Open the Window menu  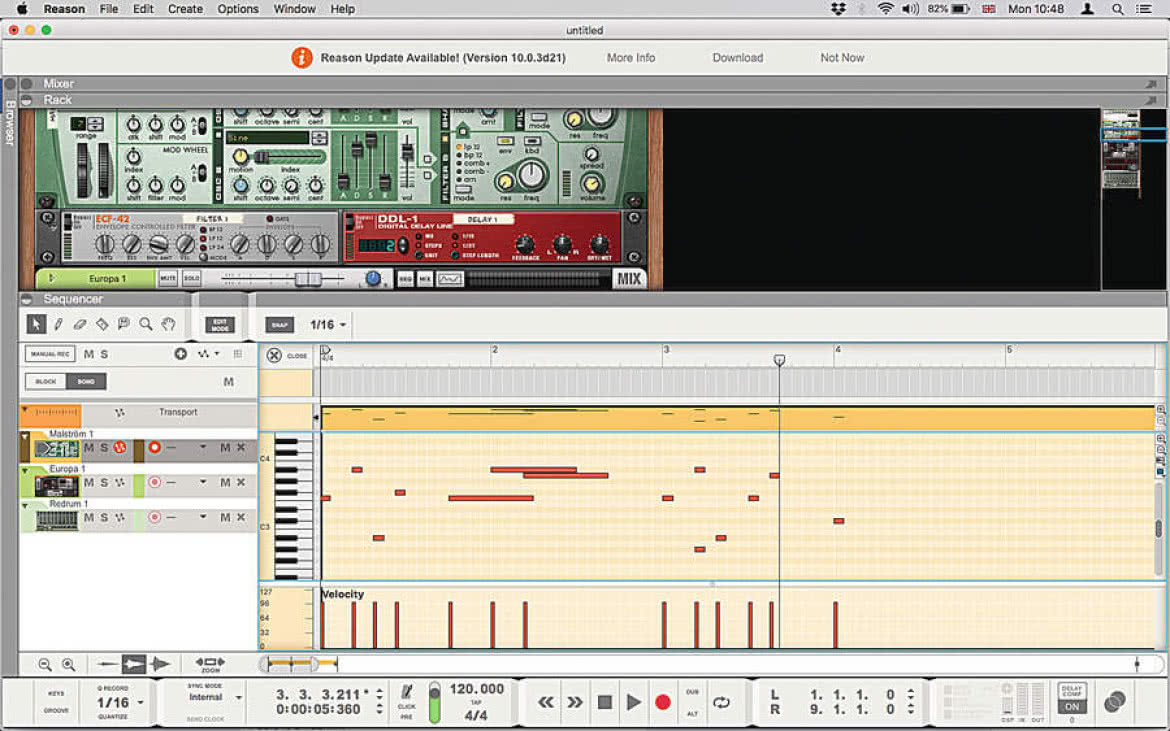(294, 9)
